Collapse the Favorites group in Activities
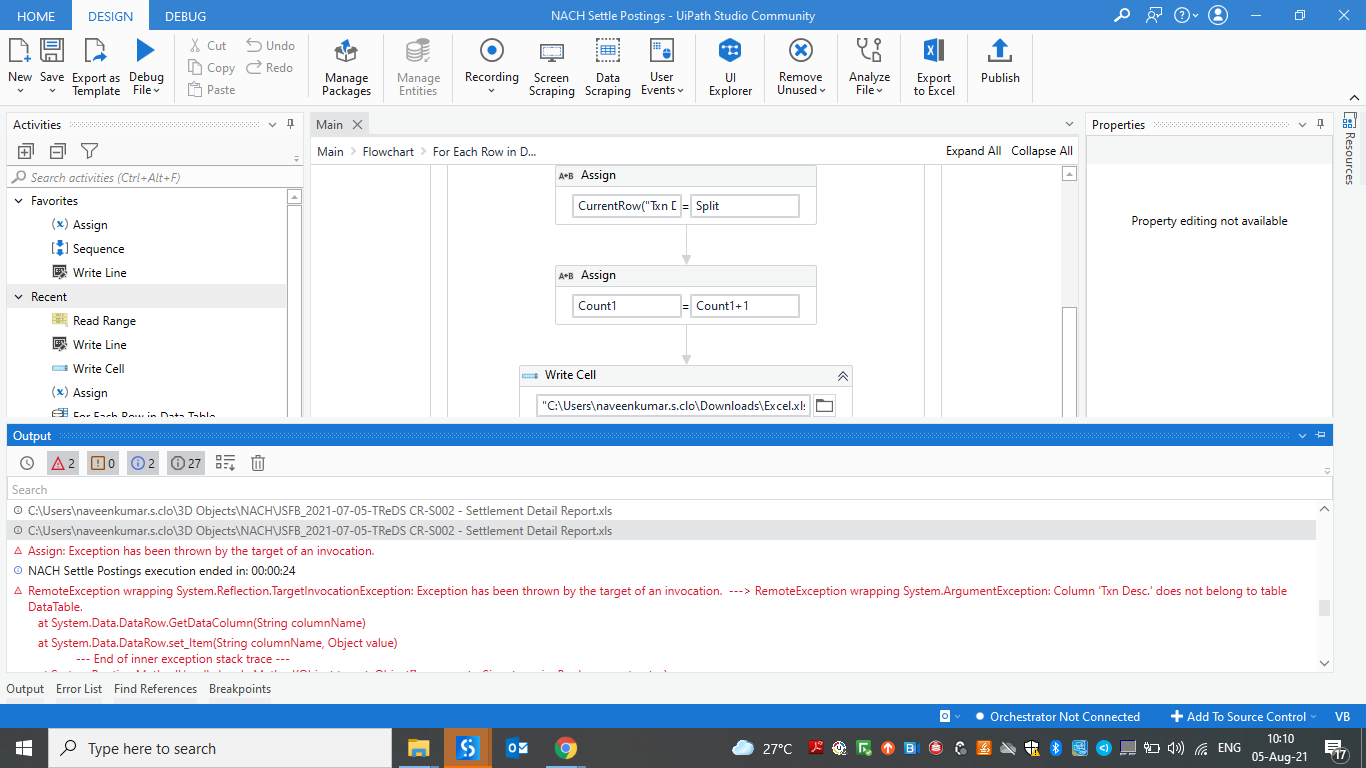The image size is (1366, 768). 19,201
